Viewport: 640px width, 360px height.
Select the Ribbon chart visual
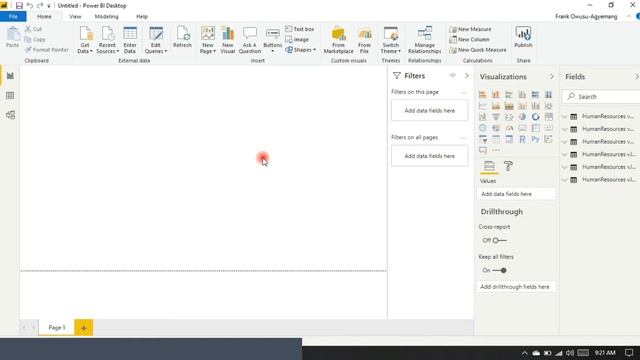point(549,106)
